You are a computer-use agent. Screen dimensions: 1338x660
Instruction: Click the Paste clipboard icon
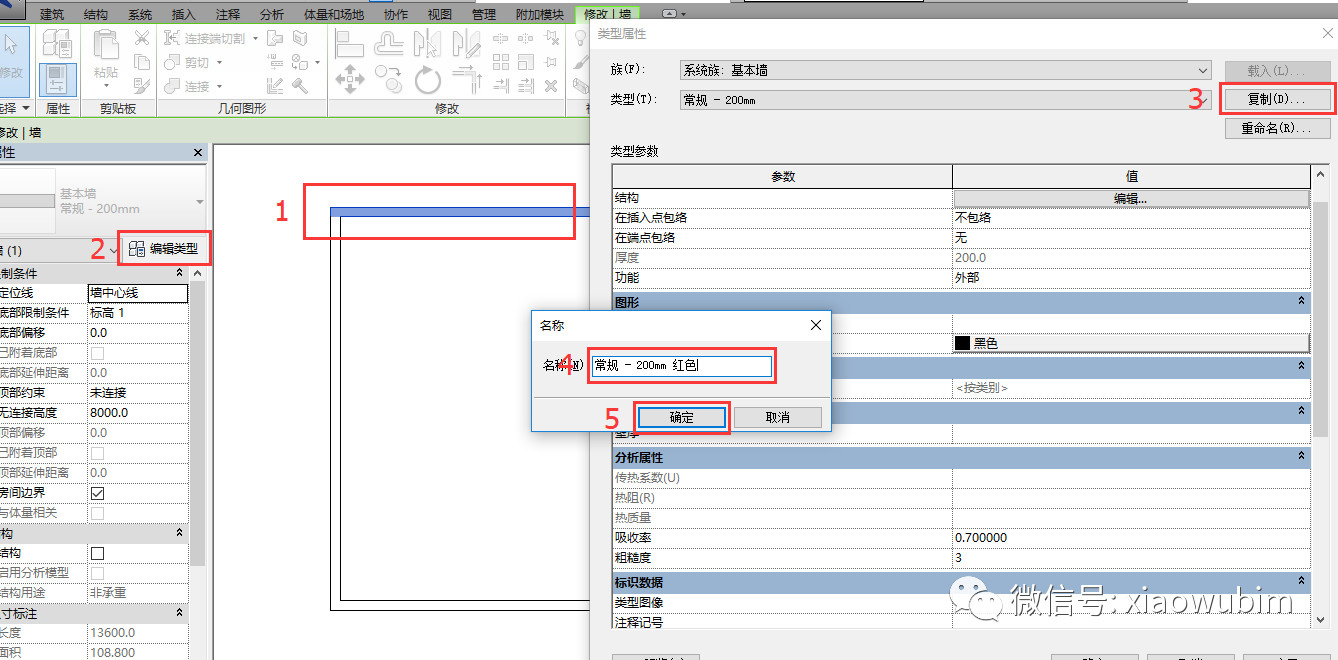point(106,45)
